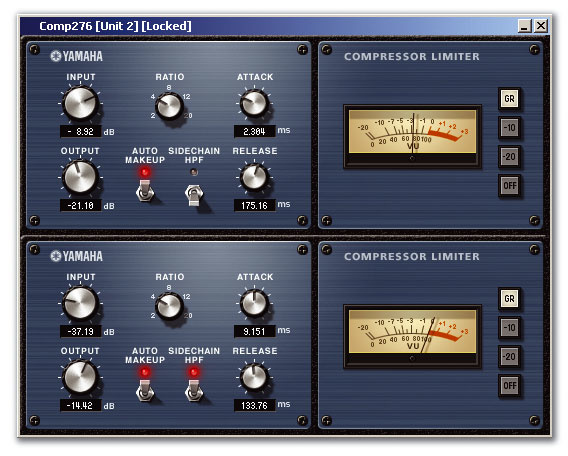The image size is (568, 456).
Task: Click the lower SIDECHAIN HPF red LED
Action: point(194,372)
